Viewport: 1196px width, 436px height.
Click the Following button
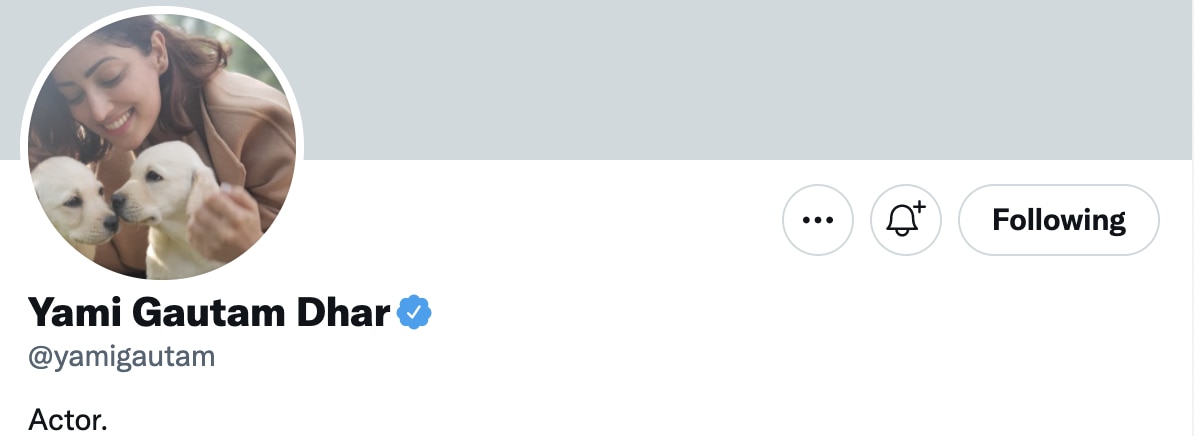point(1058,220)
